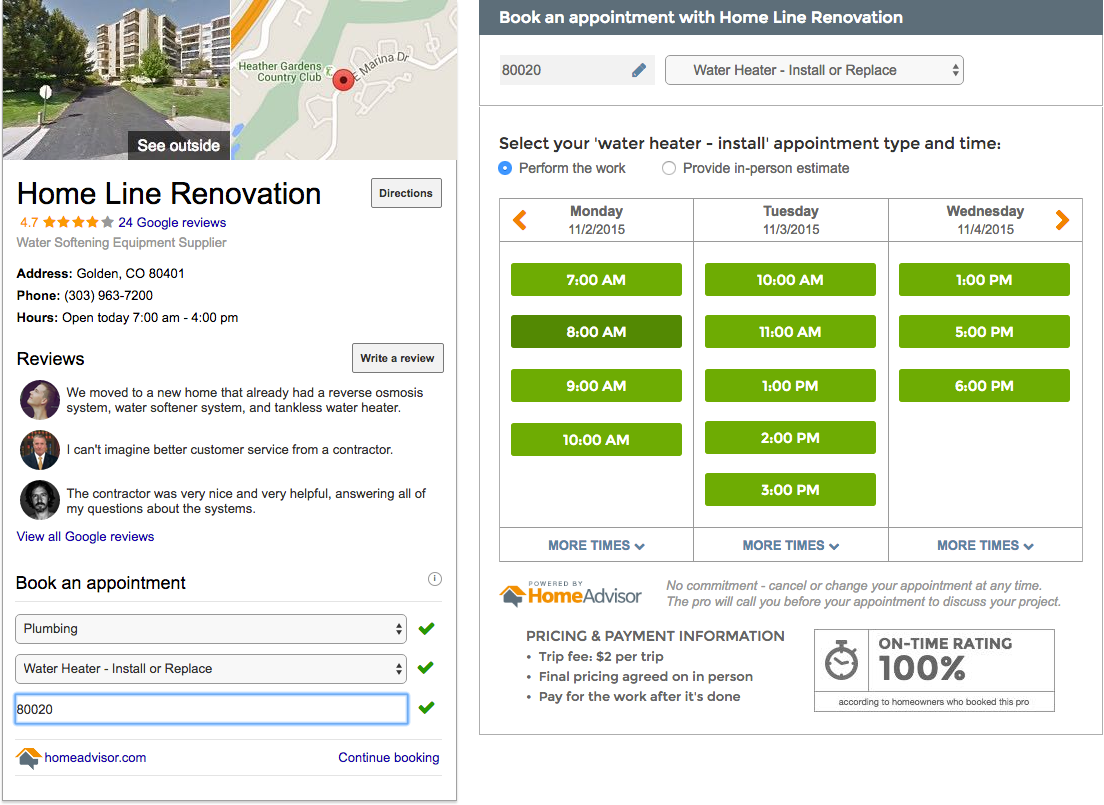Viewport: 1104px width, 805px height.
Task: Click the Tuesday 11/3/2015 column header
Action: (x=791, y=220)
